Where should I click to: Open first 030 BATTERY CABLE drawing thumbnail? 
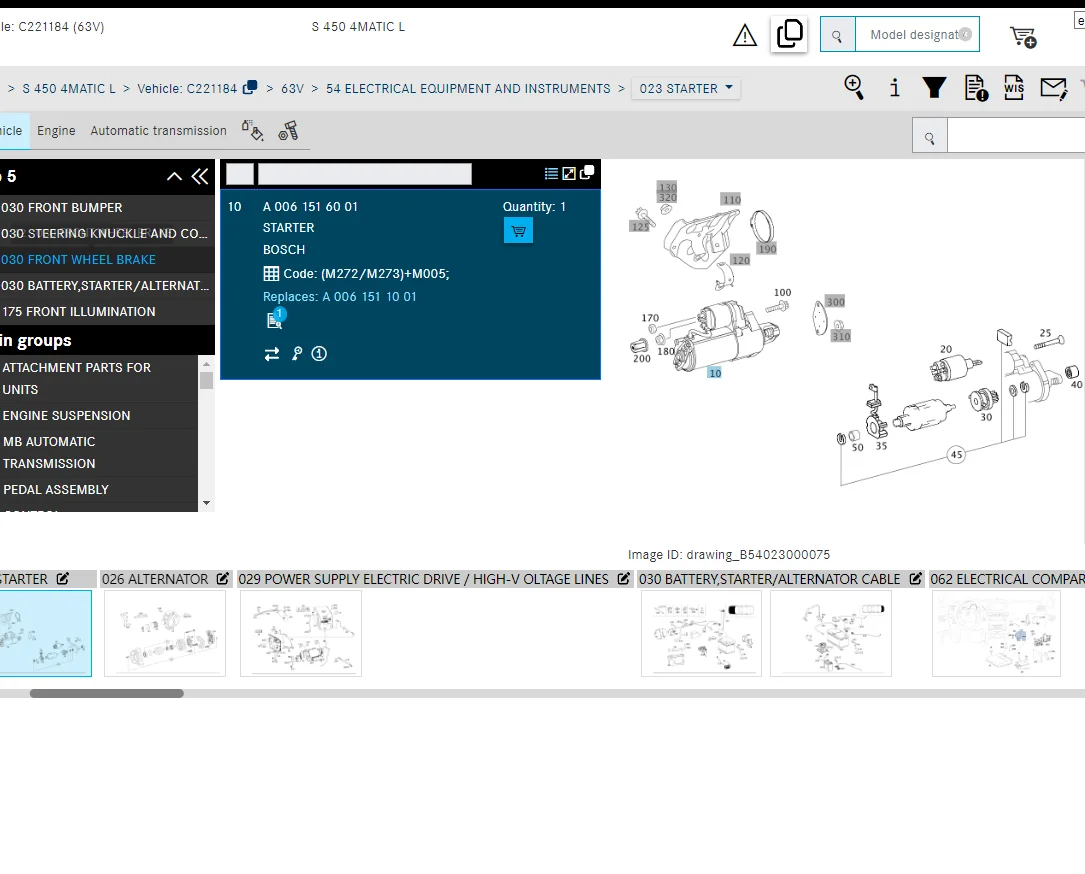[x=701, y=633]
